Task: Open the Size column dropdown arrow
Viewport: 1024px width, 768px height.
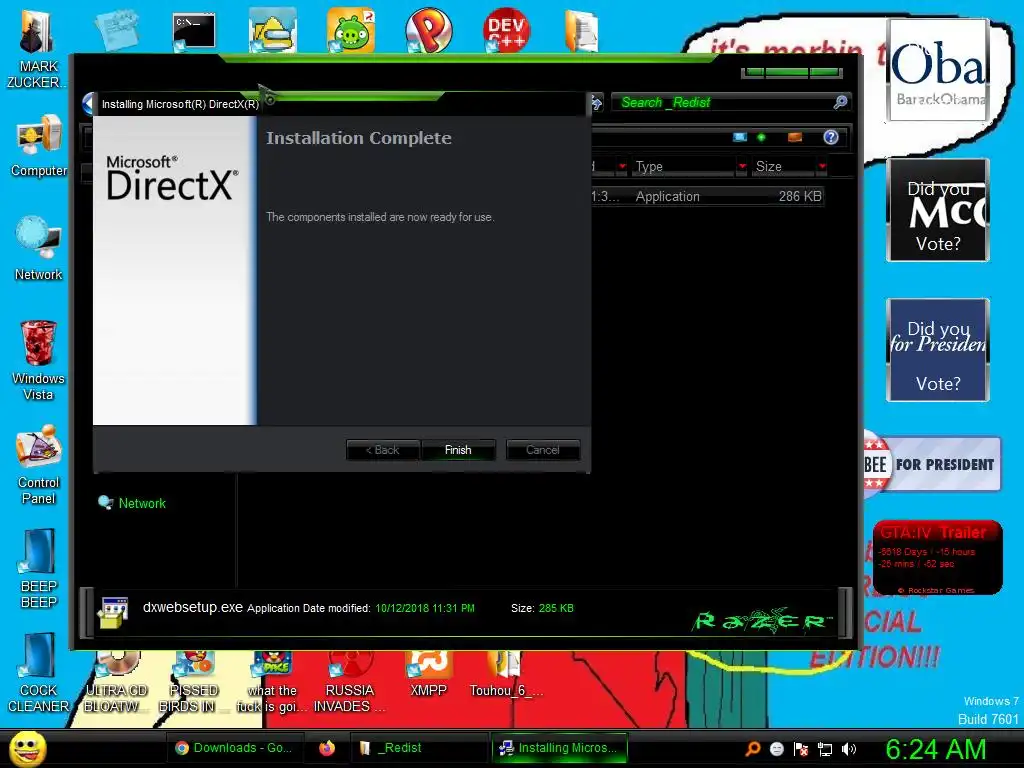Action: pos(822,167)
